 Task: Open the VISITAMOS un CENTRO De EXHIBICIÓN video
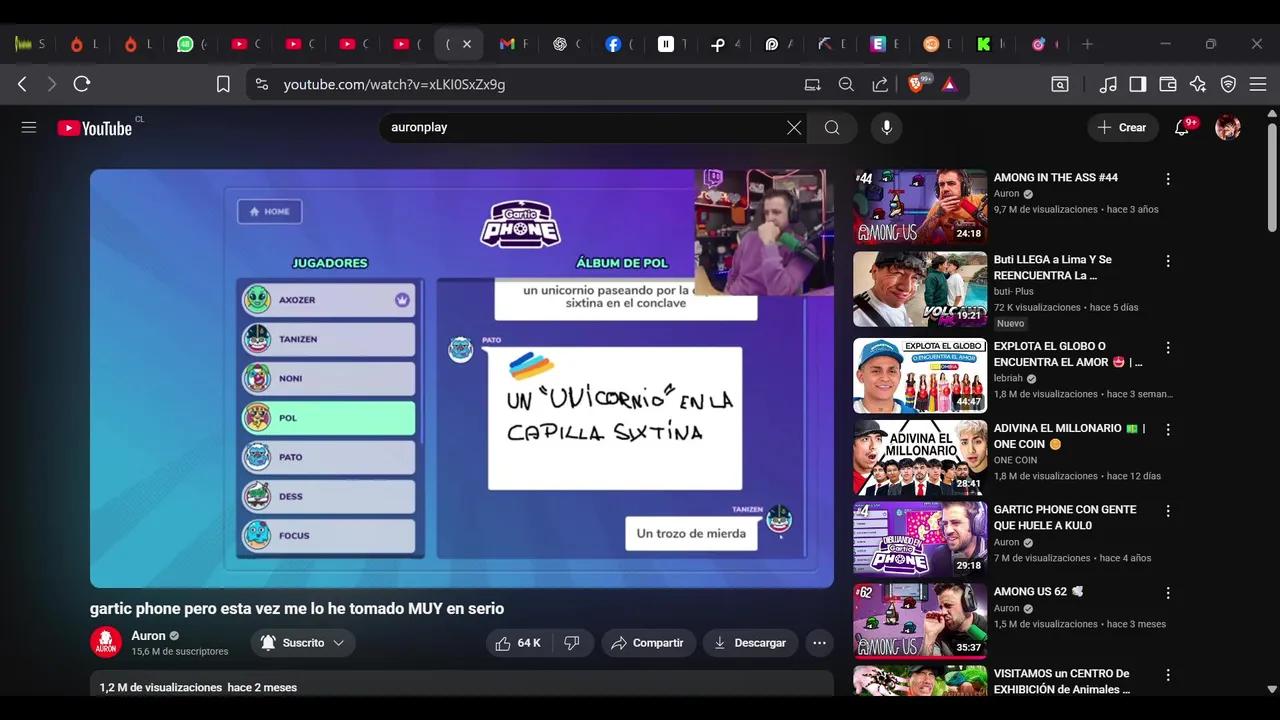[1061, 681]
